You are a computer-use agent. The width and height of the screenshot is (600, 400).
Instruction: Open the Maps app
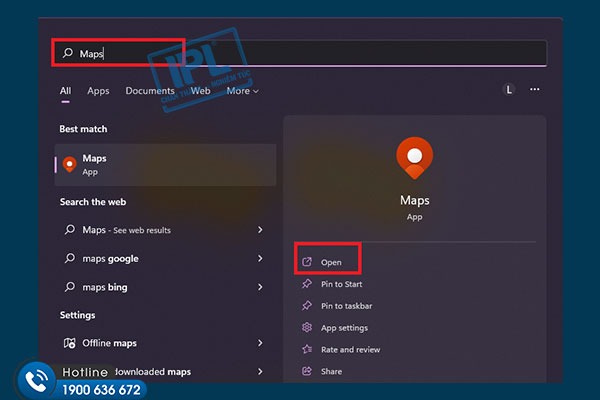331,262
